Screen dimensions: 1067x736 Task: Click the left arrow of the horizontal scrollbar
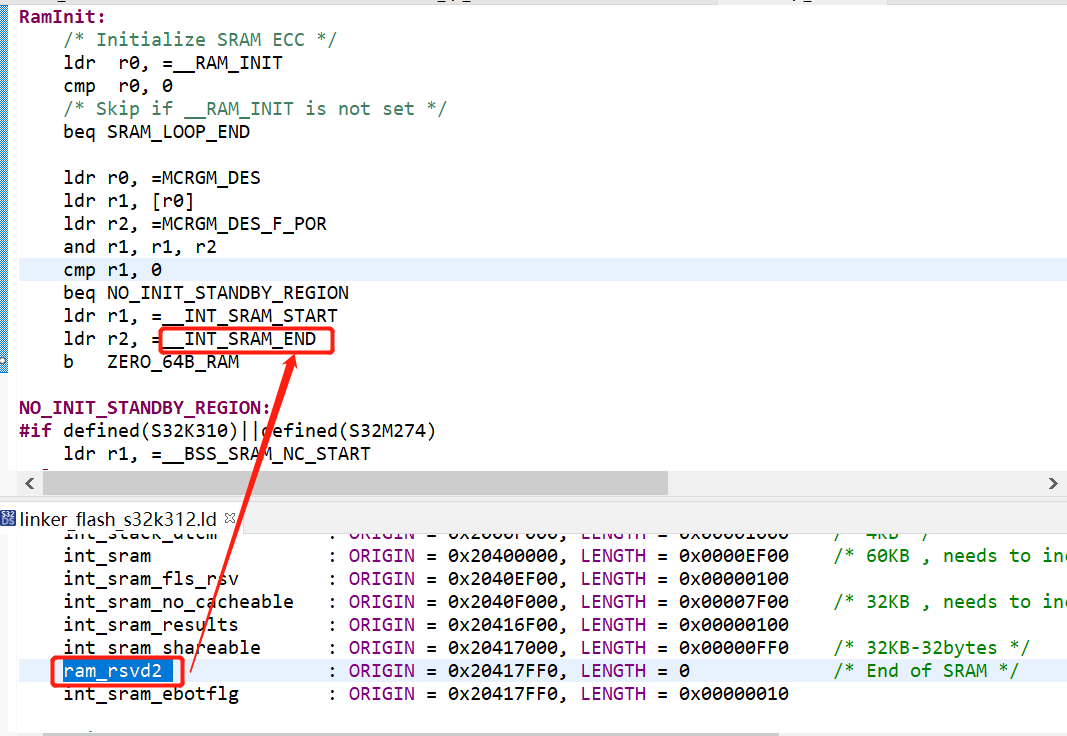point(29,483)
